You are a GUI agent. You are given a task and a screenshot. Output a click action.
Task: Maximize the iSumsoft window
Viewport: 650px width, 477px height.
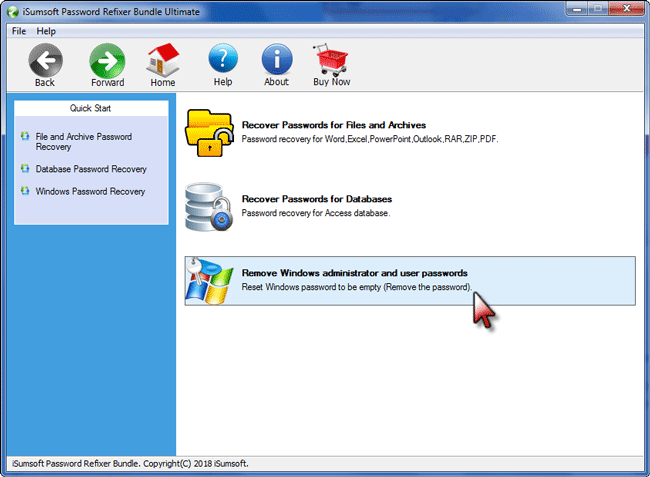(x=598, y=9)
